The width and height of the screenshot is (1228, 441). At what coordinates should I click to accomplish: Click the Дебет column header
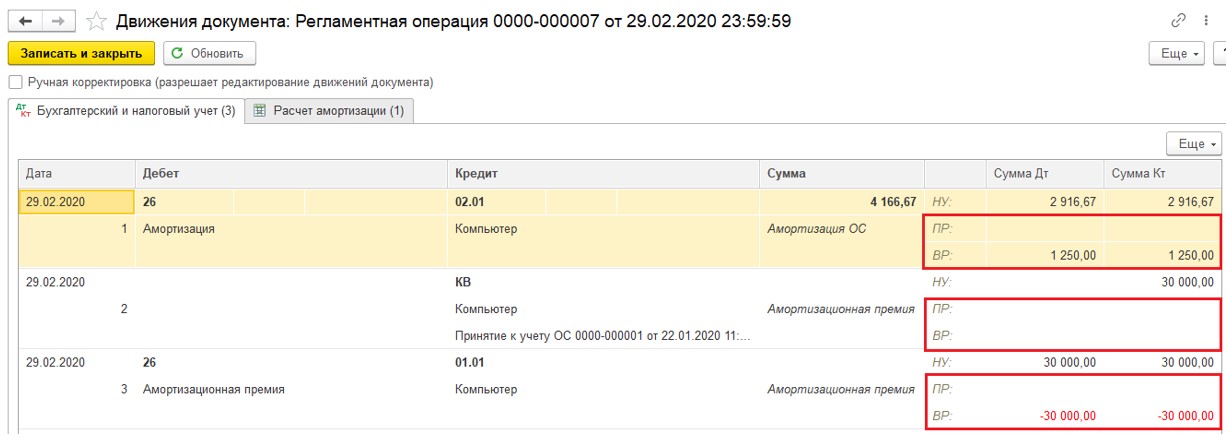291,174
